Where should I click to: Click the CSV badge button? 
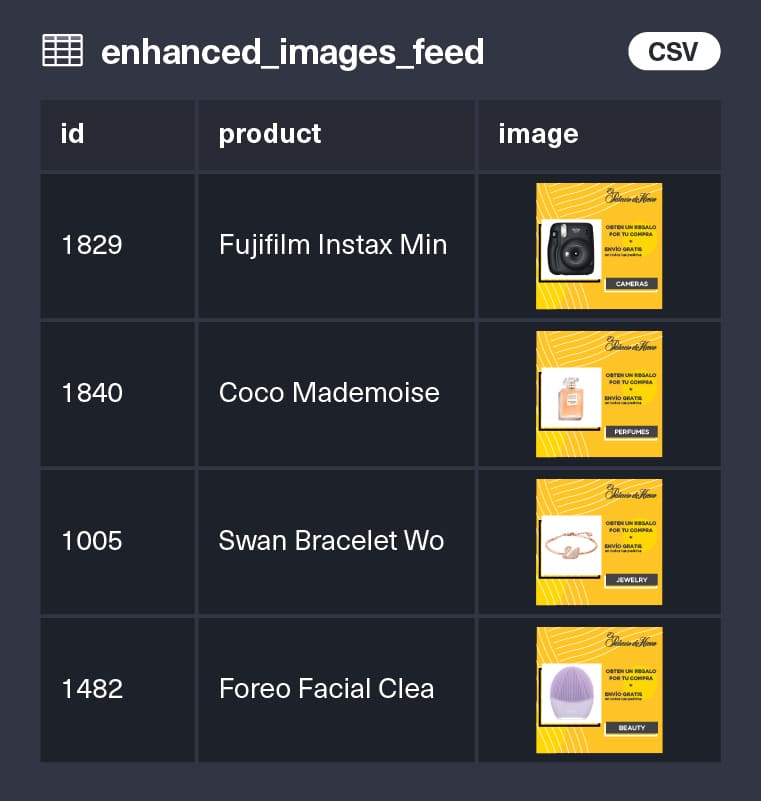click(674, 51)
